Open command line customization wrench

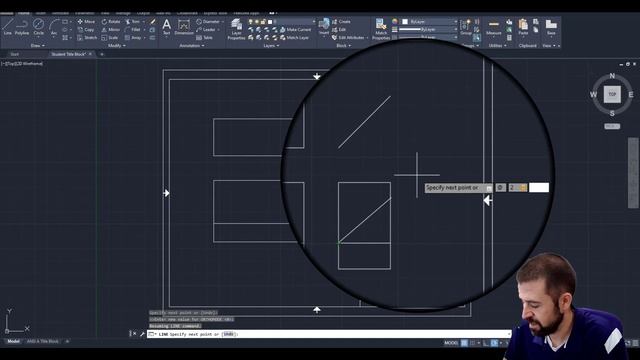pyautogui.click(x=142, y=334)
